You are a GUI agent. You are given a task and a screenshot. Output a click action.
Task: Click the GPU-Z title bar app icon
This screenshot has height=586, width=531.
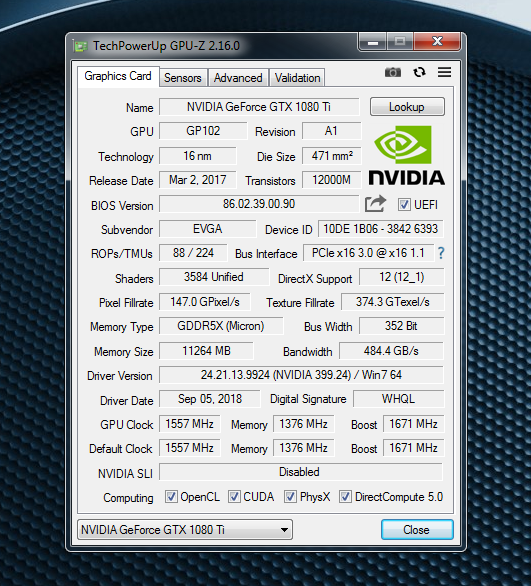click(x=80, y=46)
